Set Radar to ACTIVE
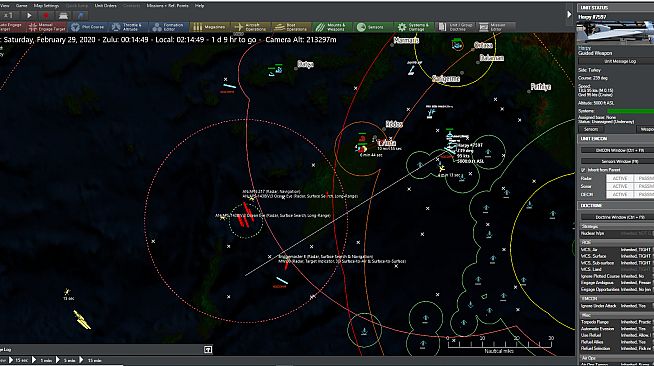Image resolution: width=654 pixels, height=366 pixels. (x=619, y=178)
